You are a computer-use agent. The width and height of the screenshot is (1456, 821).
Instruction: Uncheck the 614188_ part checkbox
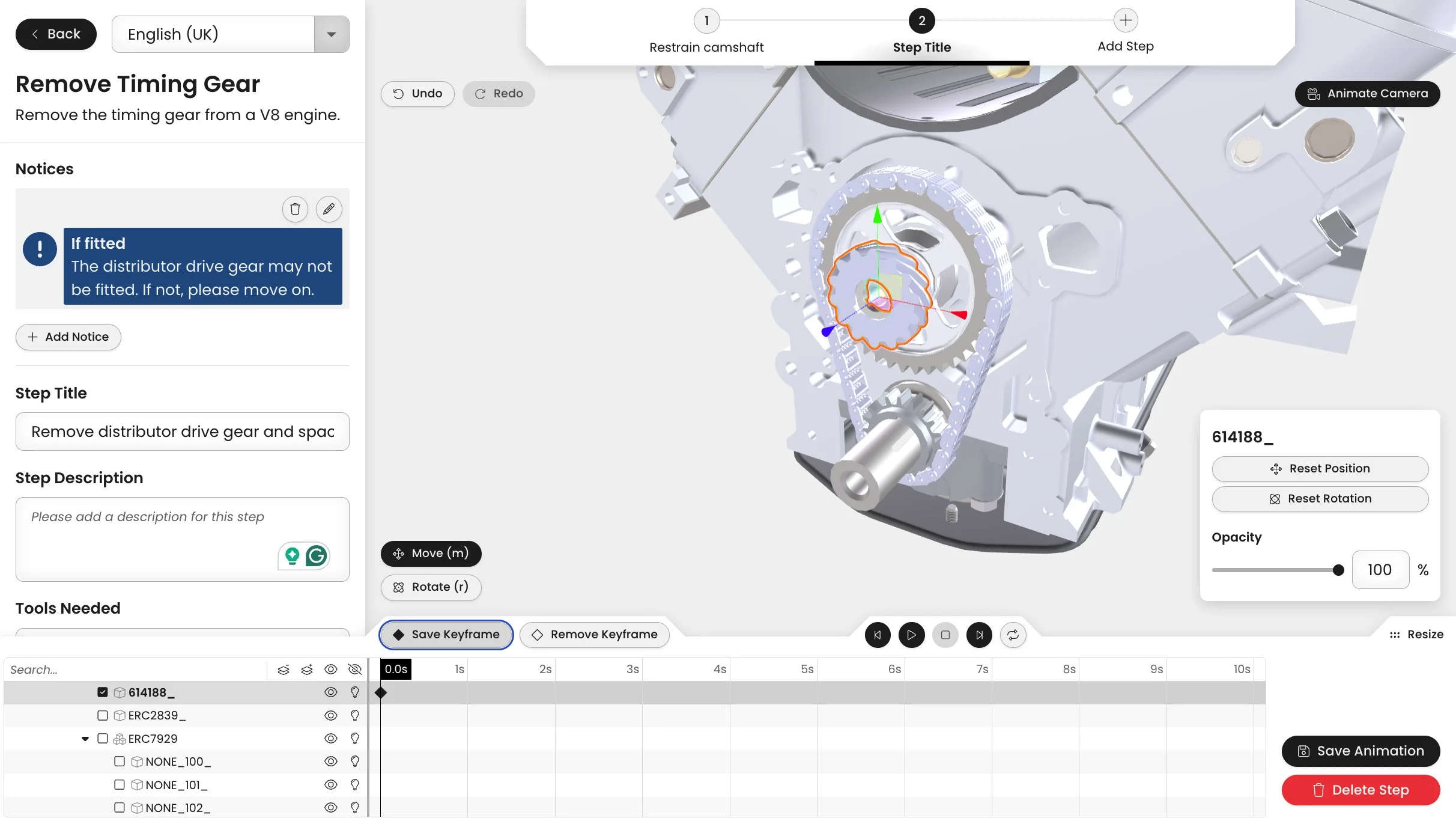[103, 692]
